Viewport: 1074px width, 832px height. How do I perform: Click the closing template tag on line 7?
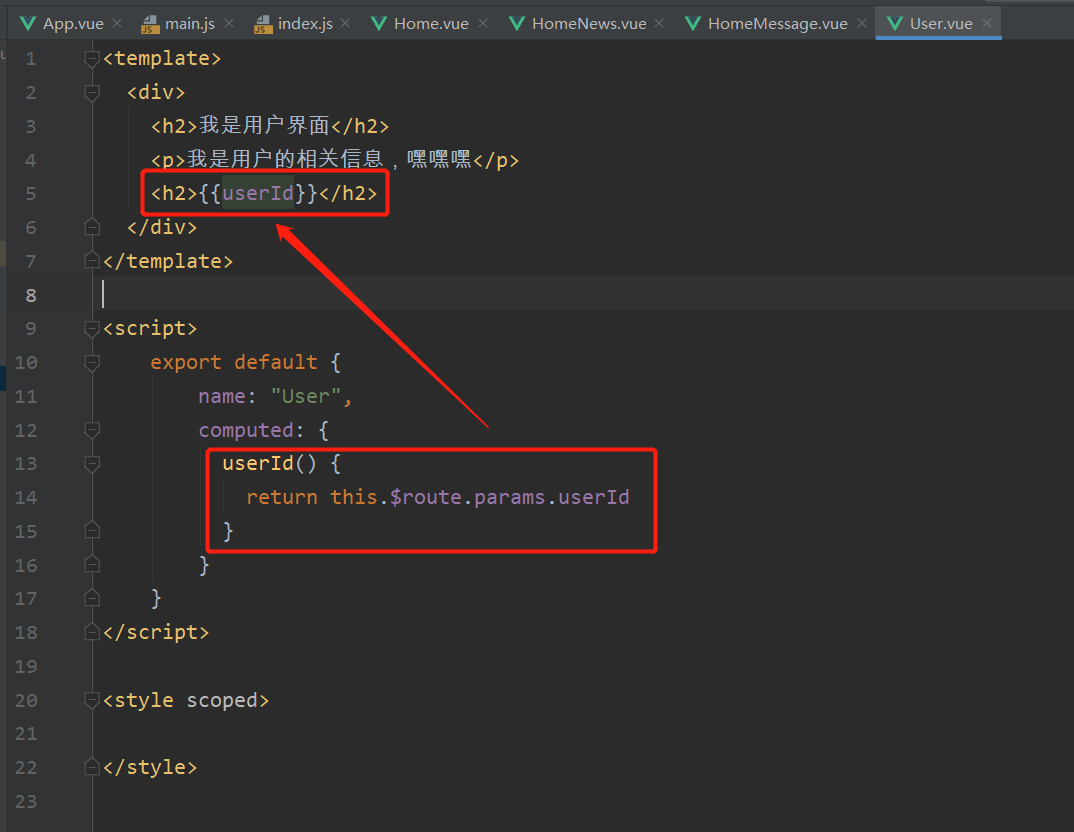[168, 261]
